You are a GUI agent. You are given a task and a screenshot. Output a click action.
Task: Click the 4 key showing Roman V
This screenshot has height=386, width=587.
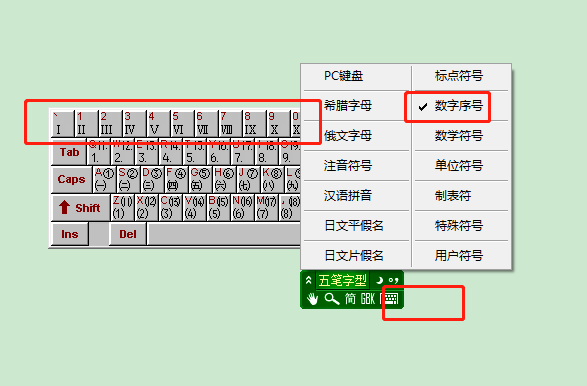coord(158,124)
